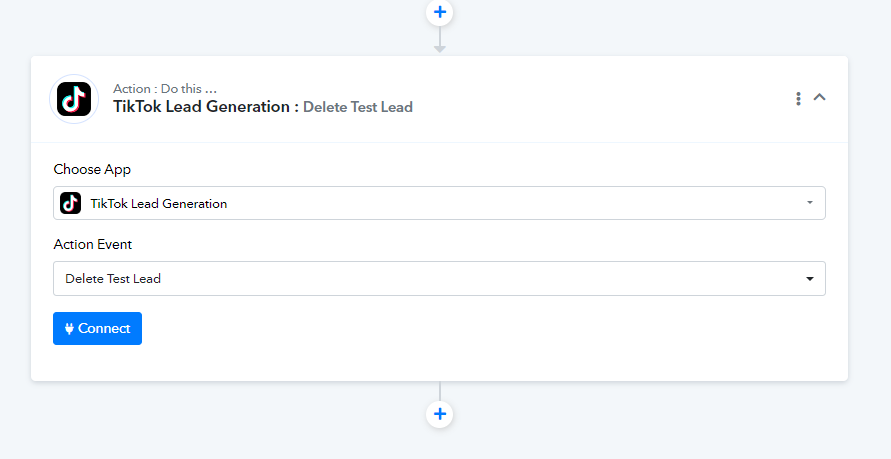891x459 pixels.
Task: Click the Choose App dropdown arrow
Action: click(x=810, y=203)
